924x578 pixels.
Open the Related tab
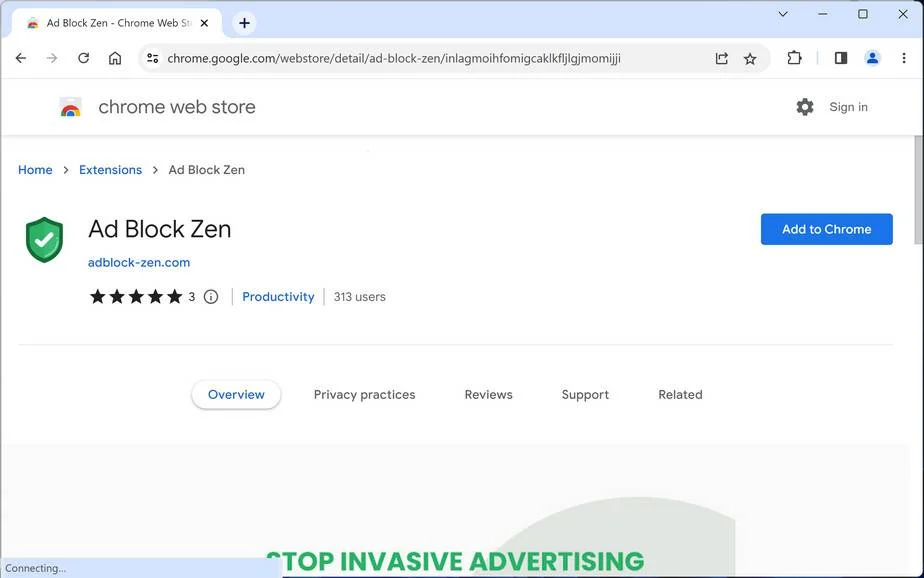680,395
